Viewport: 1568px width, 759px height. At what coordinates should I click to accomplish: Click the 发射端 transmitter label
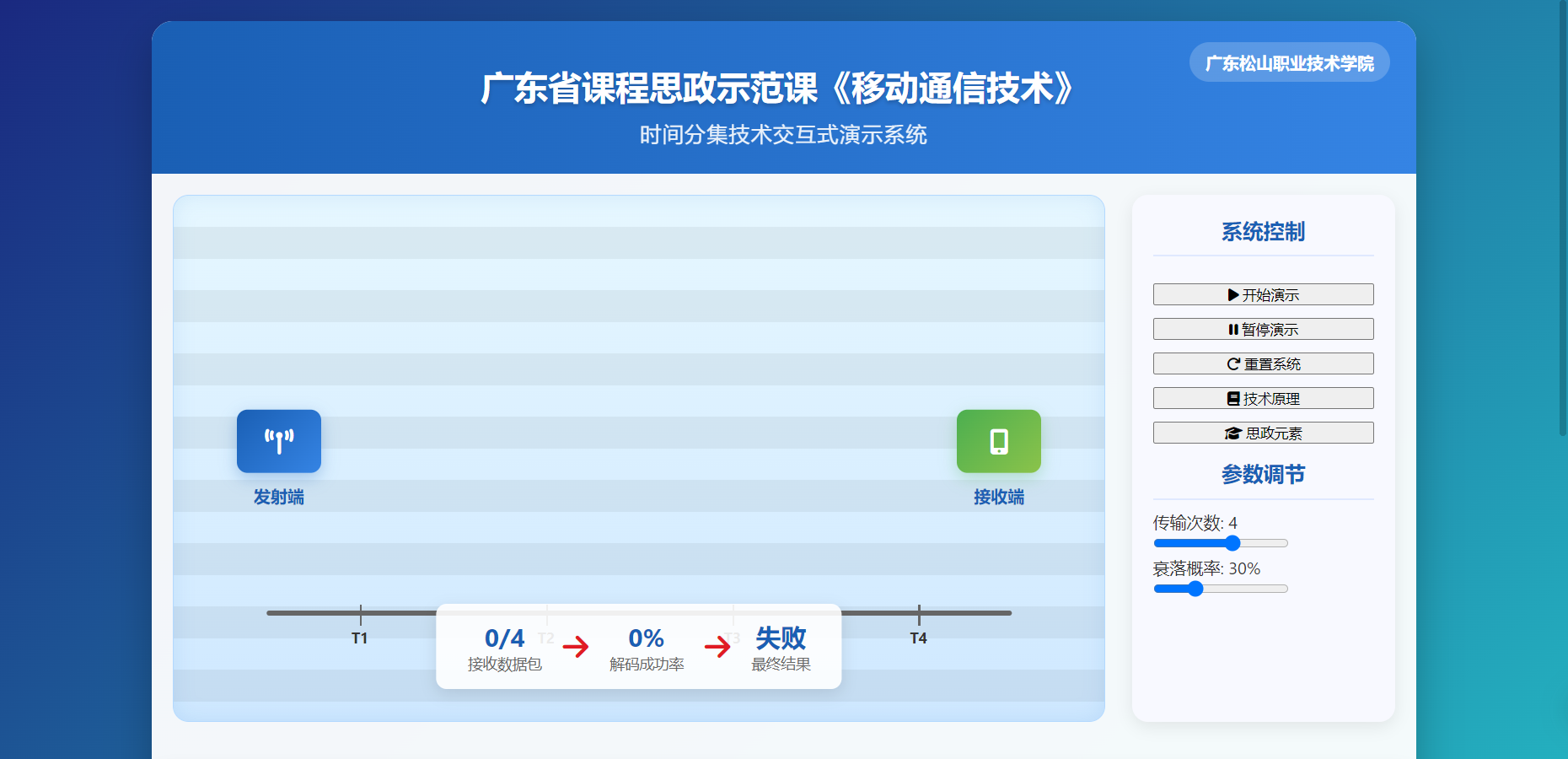coord(278,497)
